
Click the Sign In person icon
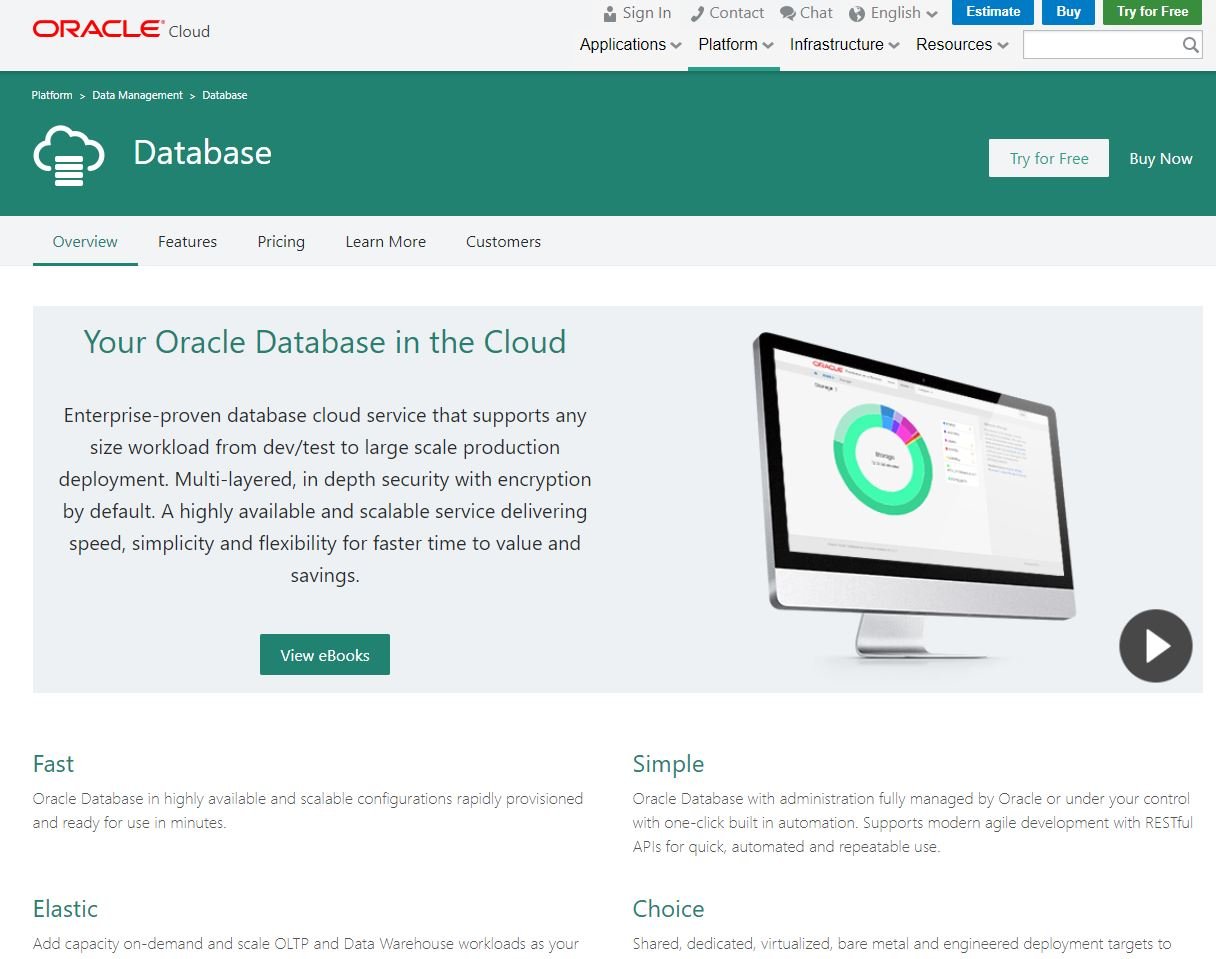(610, 14)
